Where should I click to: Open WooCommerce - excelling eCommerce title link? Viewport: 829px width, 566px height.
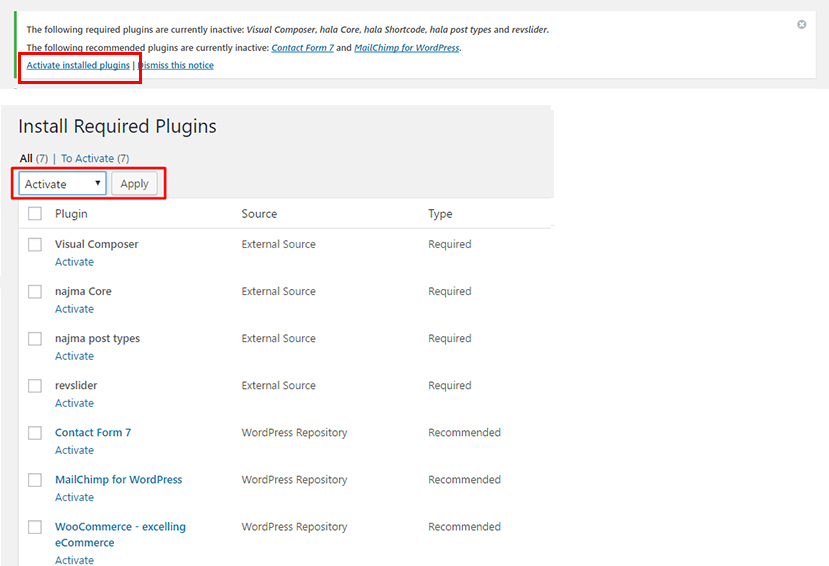pyautogui.click(x=121, y=534)
